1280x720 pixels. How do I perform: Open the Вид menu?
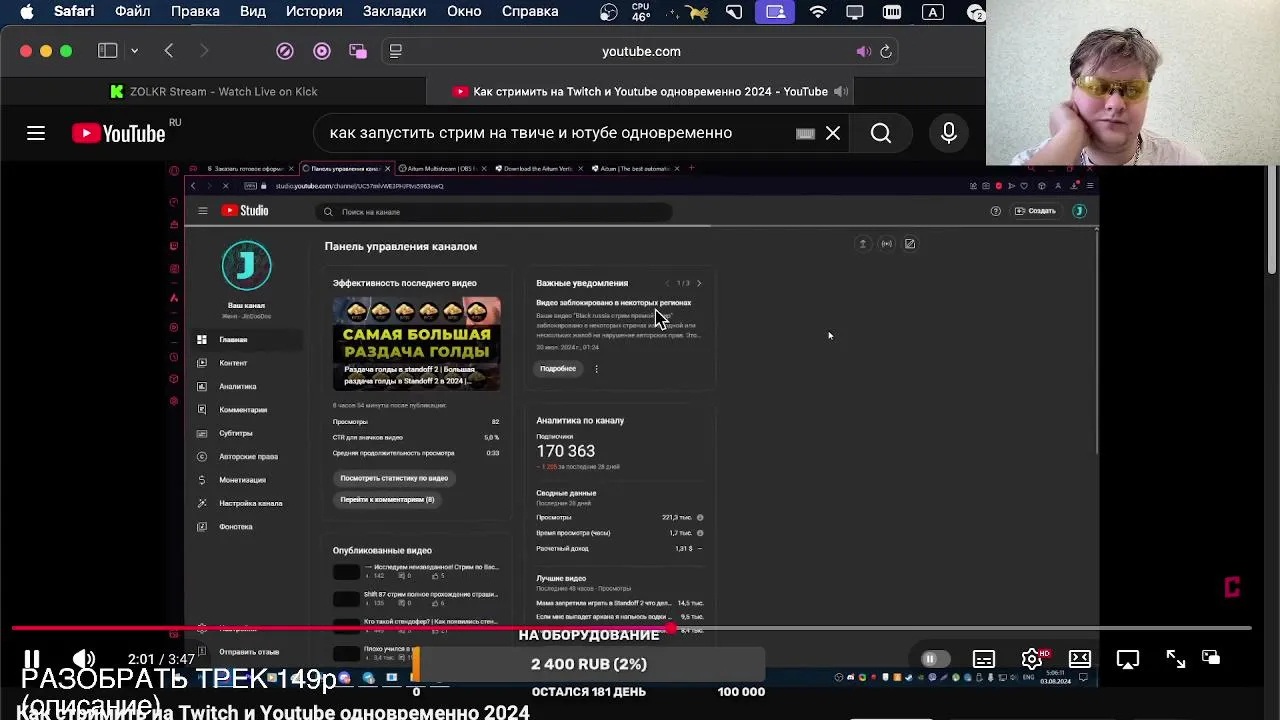pos(253,12)
